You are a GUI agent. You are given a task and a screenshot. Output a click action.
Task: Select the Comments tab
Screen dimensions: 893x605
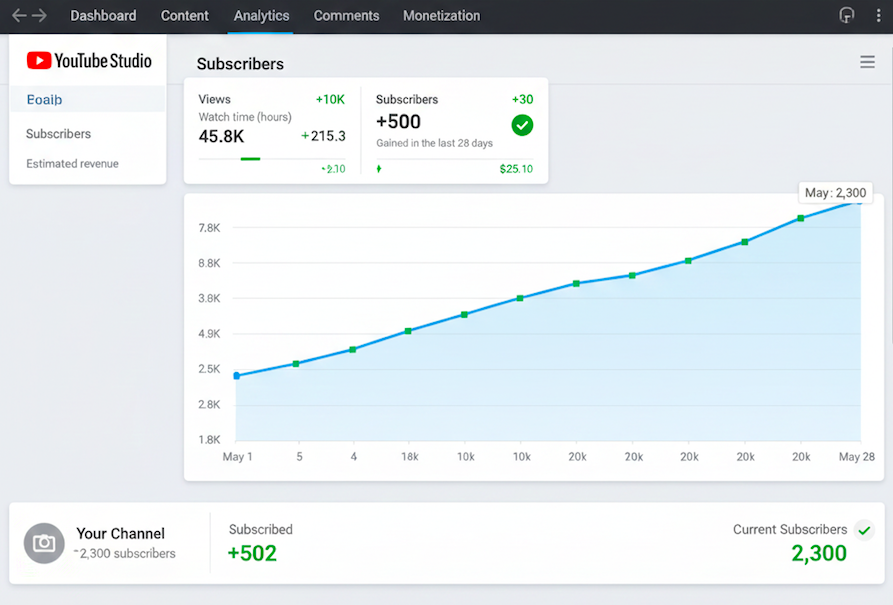[346, 16]
